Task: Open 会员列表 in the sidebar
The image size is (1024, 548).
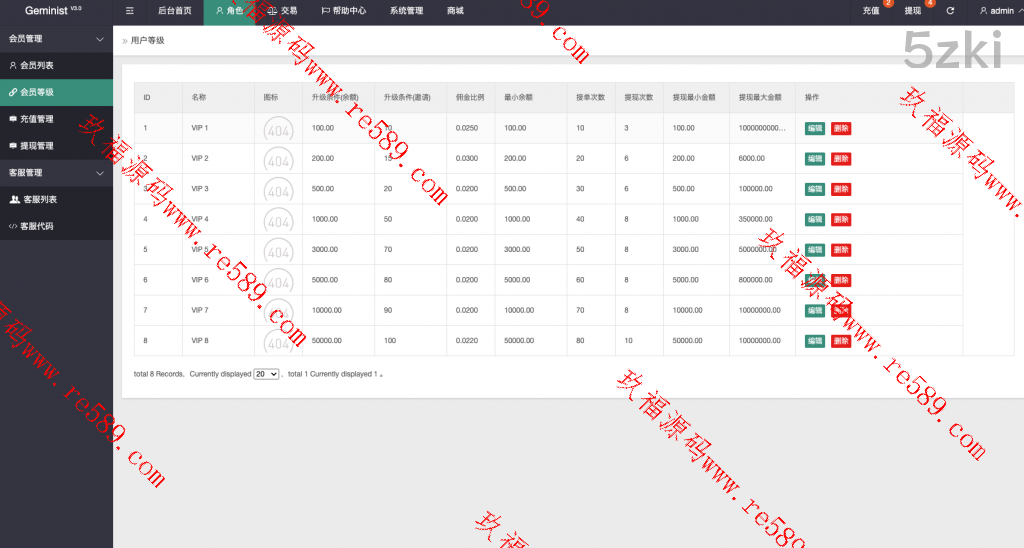Action: coord(37,65)
